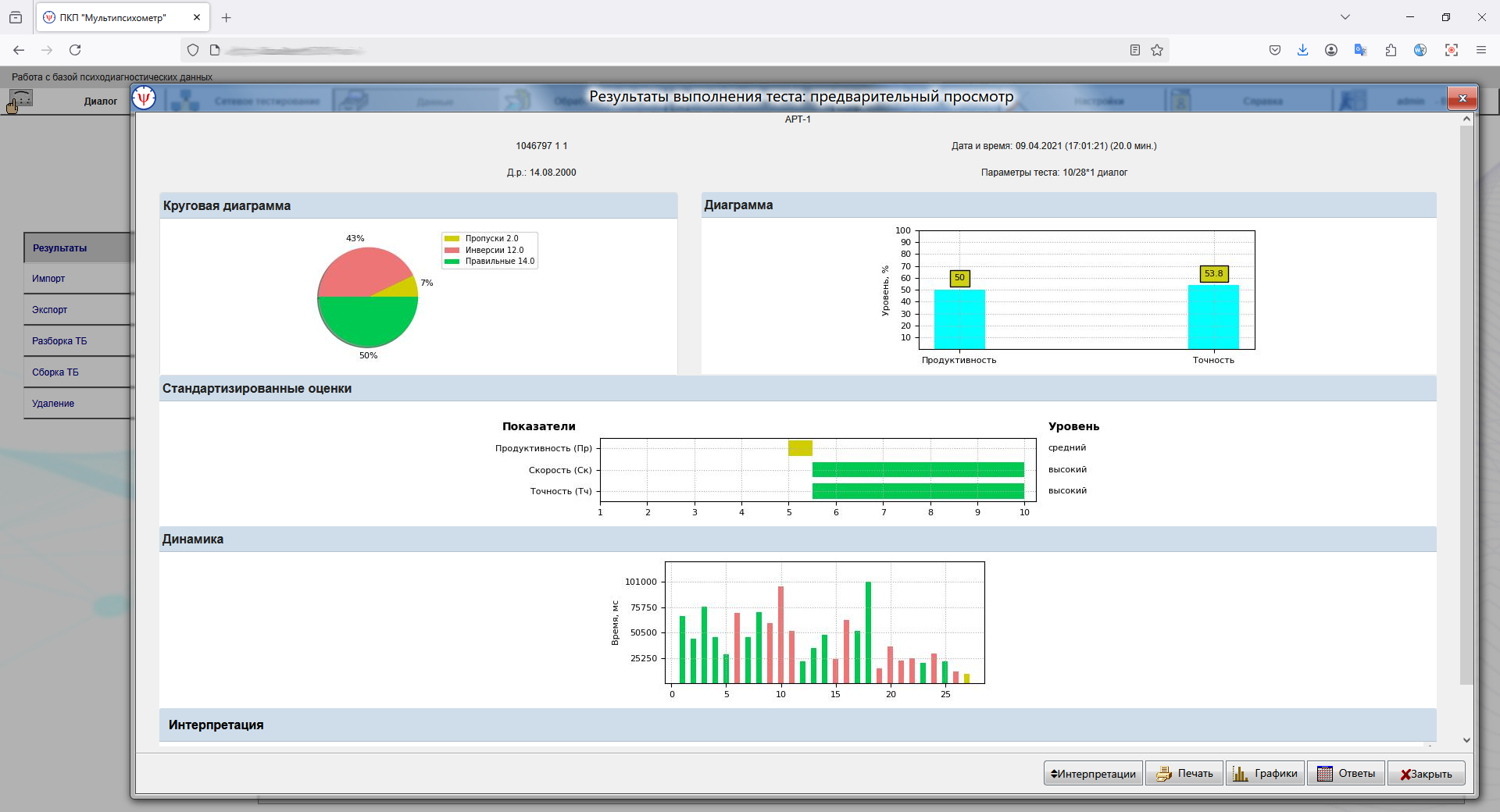Bookmark this page with star icon

[x=1157, y=50]
